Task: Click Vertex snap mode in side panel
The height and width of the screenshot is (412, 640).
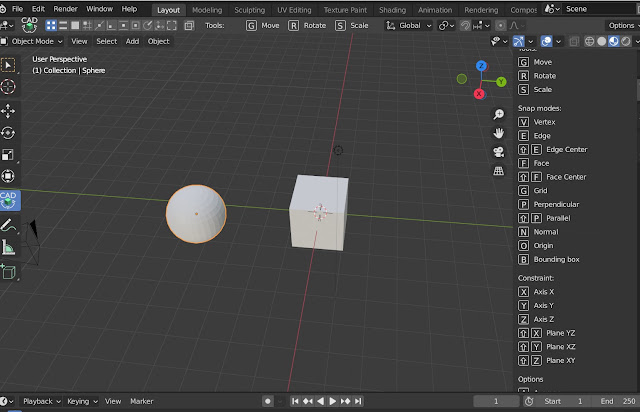Action: click(x=537, y=122)
